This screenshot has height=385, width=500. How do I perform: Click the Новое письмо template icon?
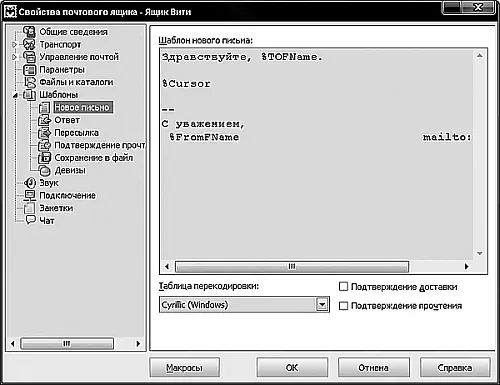[x=44, y=107]
